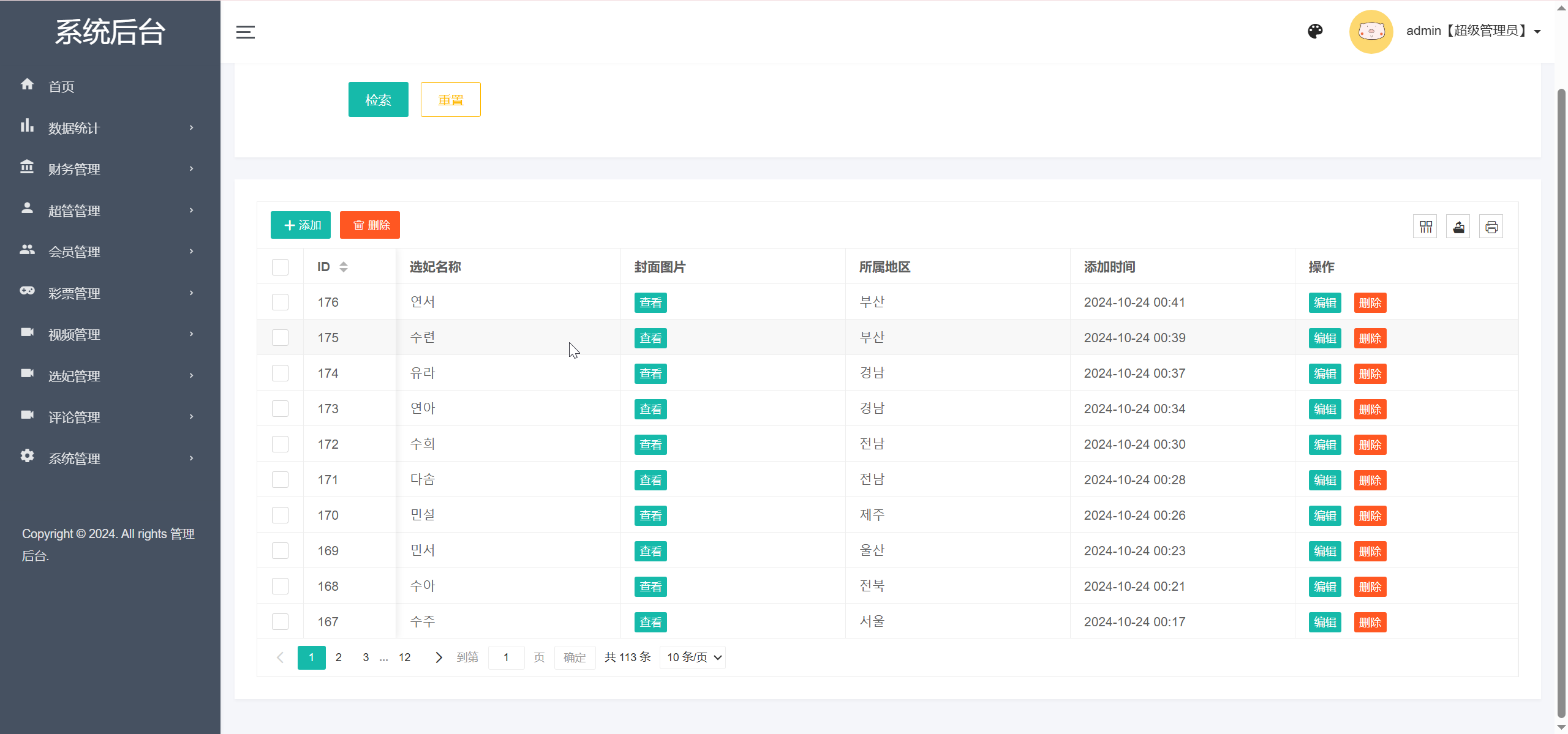Viewport: 1568px width, 734px height.
Task: Click the page number input field
Action: (506, 657)
